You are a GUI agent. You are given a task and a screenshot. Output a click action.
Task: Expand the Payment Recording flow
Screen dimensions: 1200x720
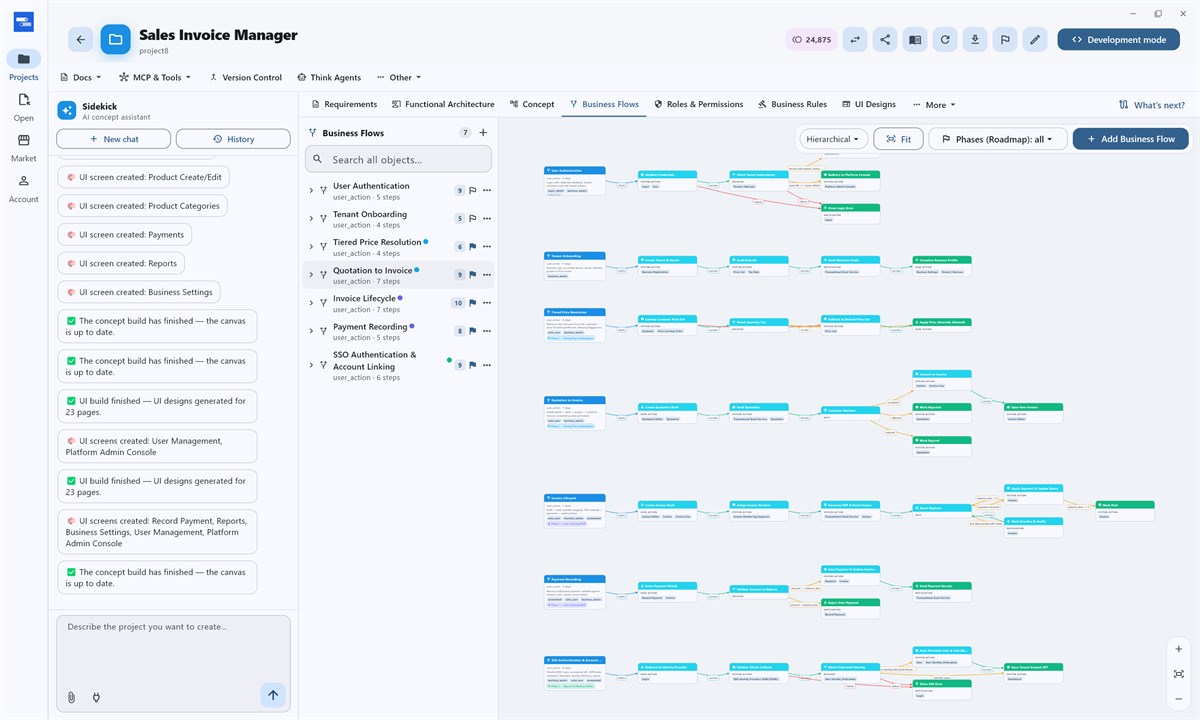click(x=311, y=331)
